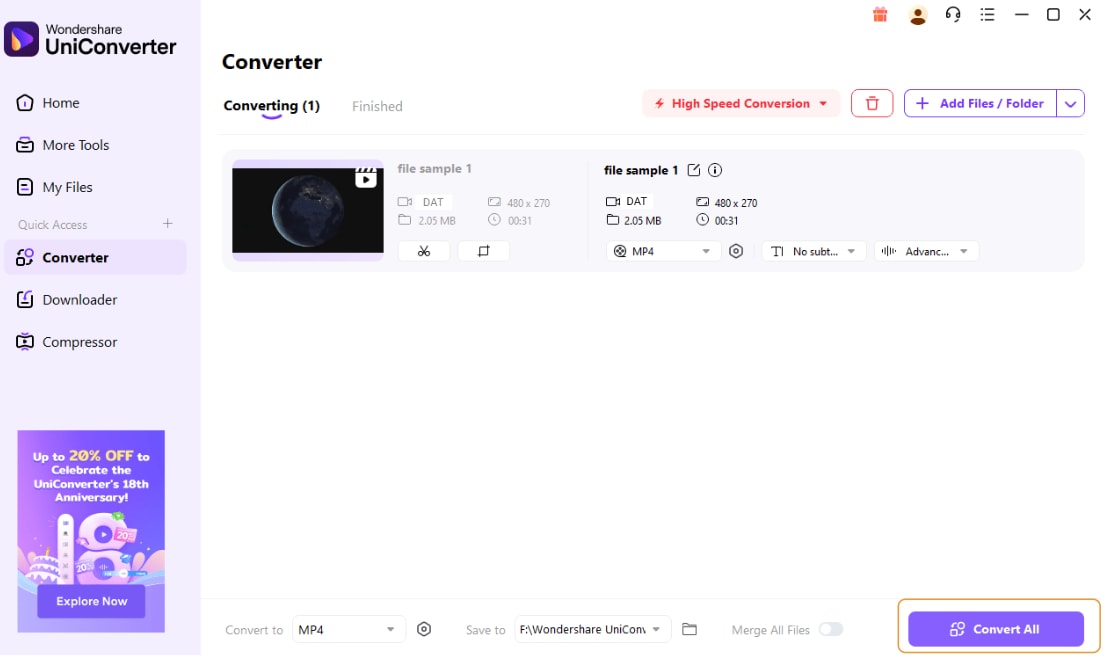Open My Files in sidebar
The width and height of the screenshot is (1110, 657).
54,188
